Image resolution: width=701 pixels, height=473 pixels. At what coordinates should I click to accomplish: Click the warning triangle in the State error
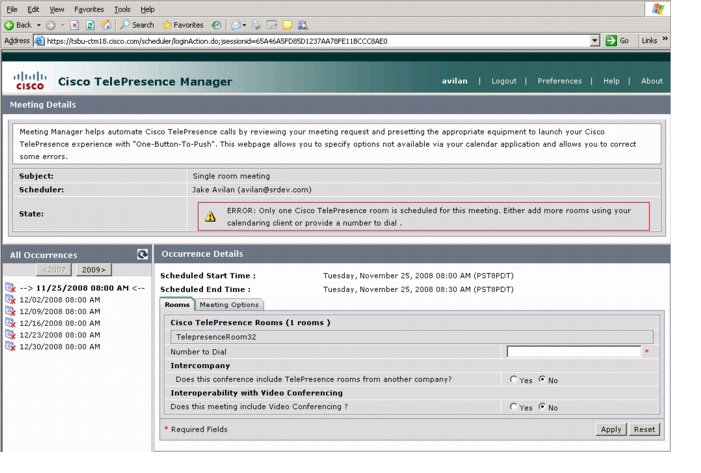pos(210,217)
